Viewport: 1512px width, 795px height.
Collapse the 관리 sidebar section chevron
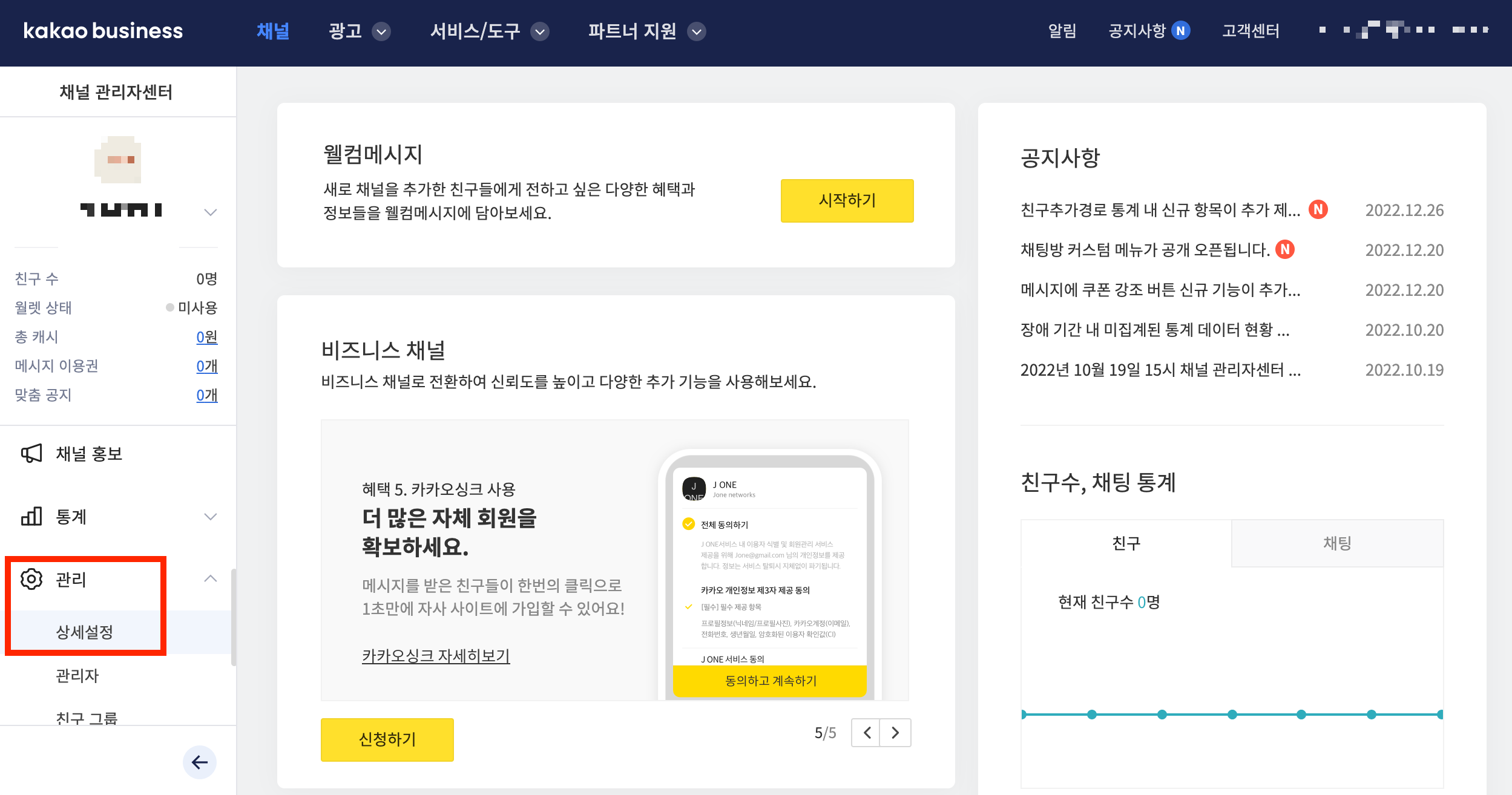click(x=210, y=579)
